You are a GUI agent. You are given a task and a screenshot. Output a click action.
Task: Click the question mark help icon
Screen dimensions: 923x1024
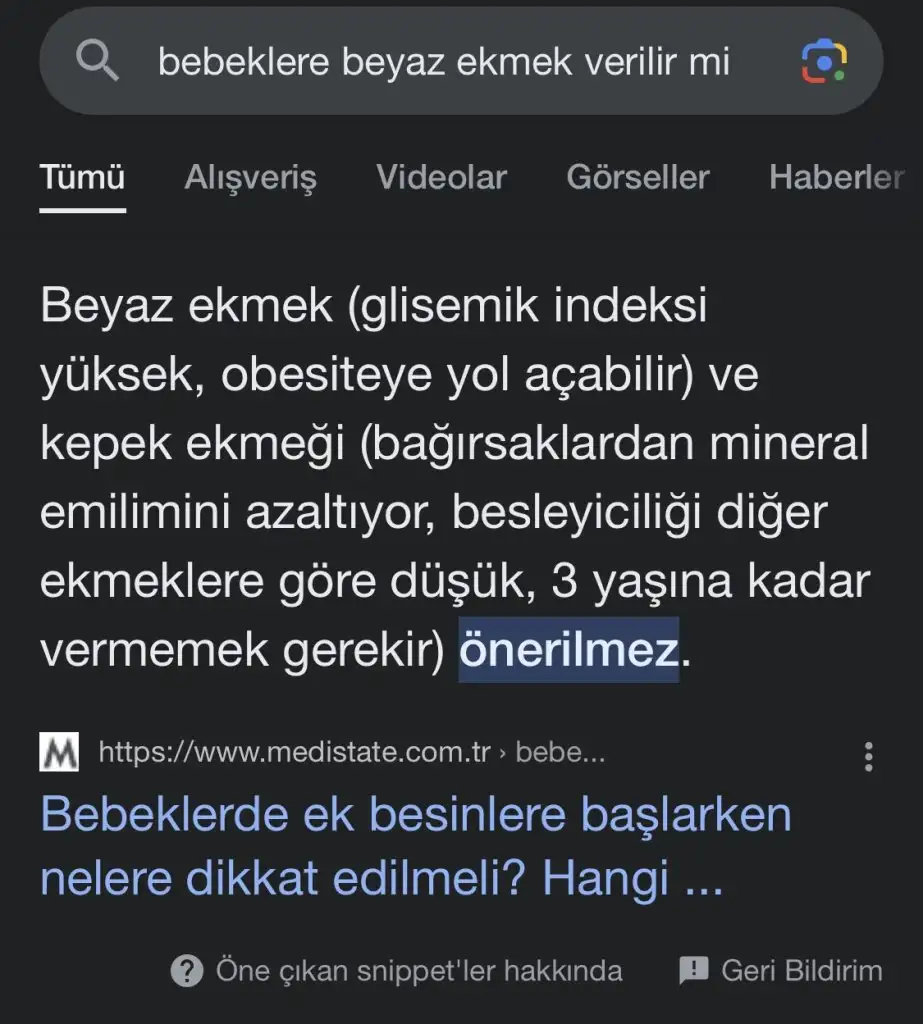click(187, 970)
